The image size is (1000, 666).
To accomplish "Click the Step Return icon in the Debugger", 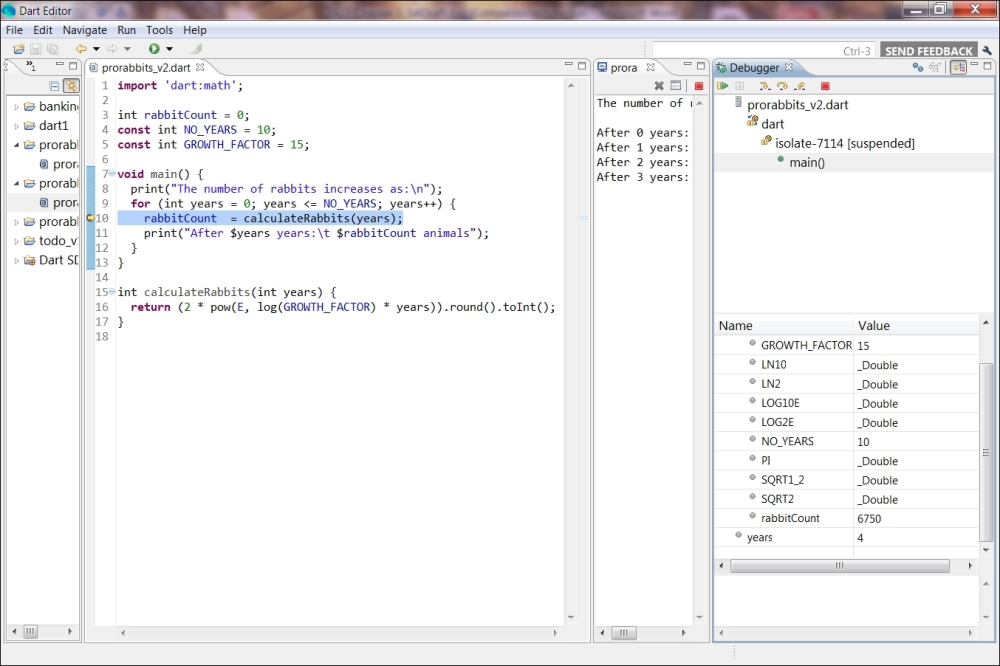I will click(797, 84).
